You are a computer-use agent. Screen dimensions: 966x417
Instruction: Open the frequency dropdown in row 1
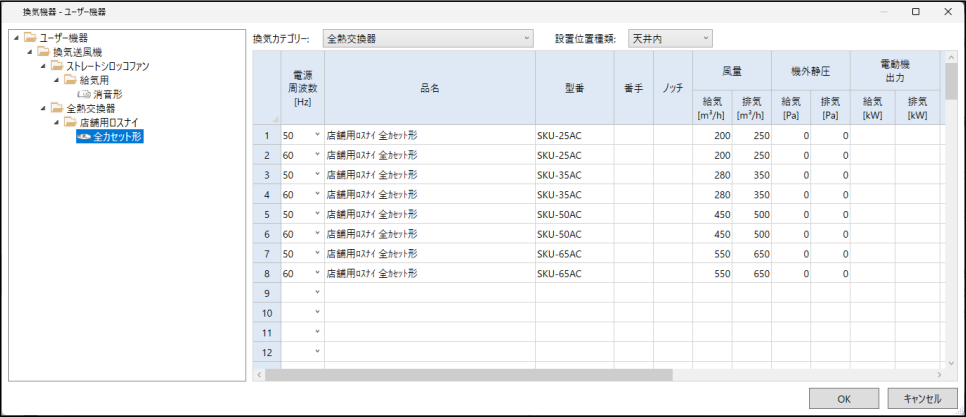click(317, 135)
